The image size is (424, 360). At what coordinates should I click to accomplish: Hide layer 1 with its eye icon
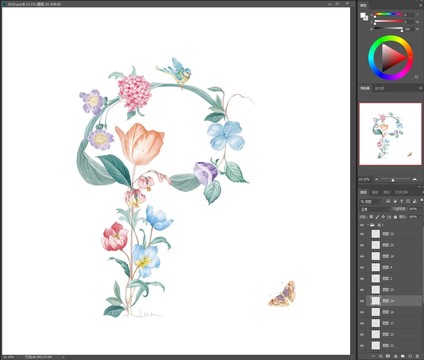(x=362, y=278)
